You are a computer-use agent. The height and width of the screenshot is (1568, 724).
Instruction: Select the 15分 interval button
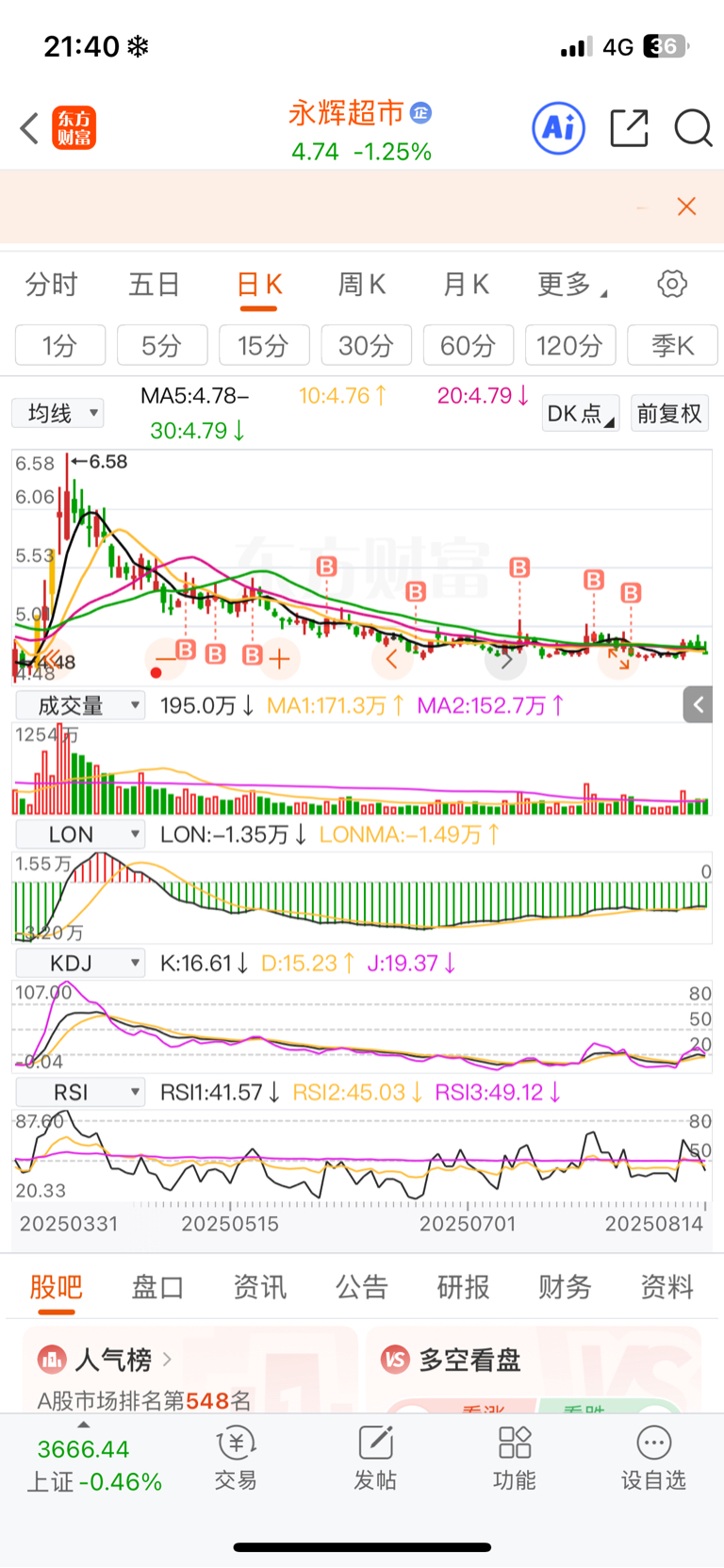pos(264,345)
